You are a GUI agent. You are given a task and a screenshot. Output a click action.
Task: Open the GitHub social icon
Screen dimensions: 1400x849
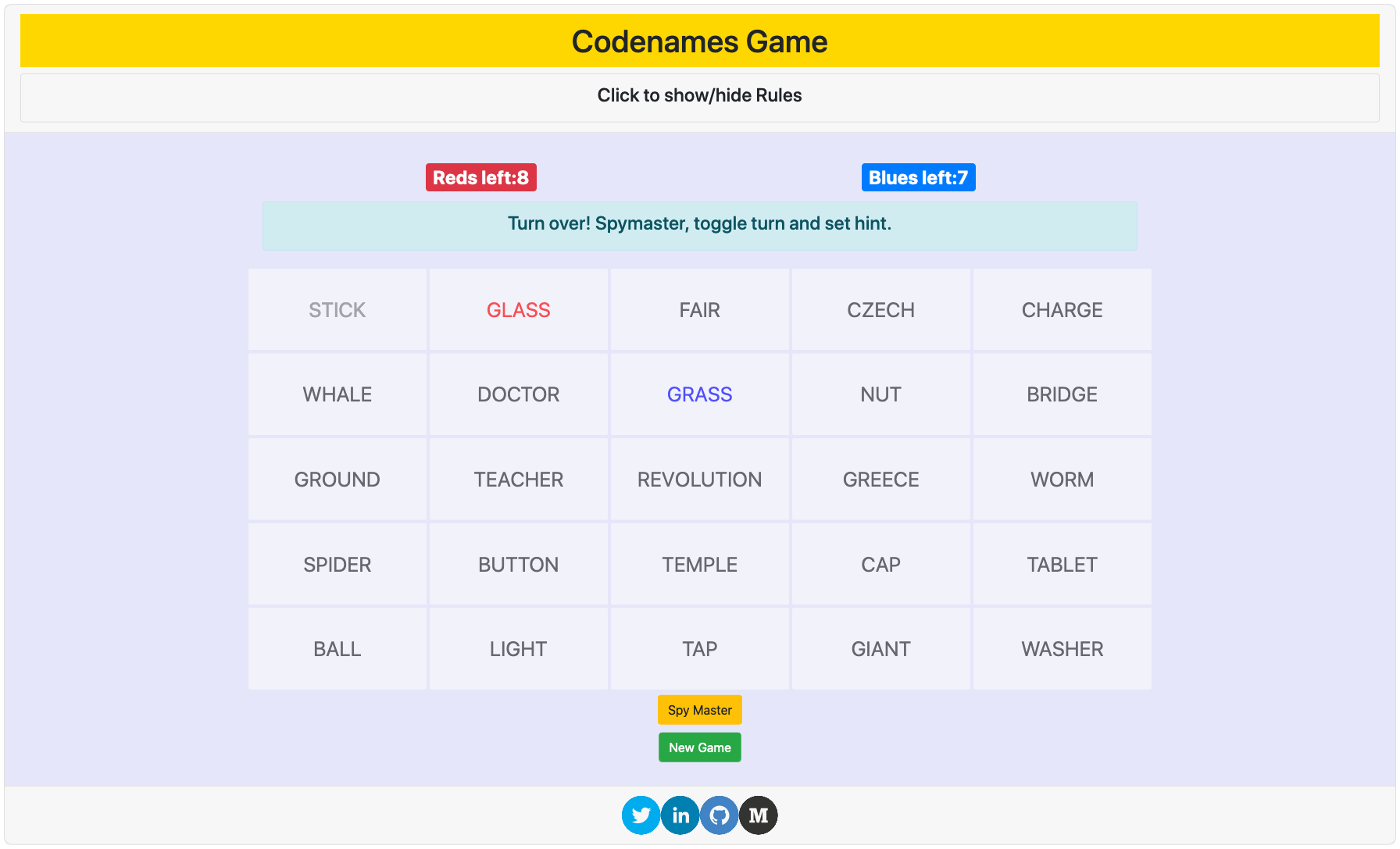click(x=720, y=815)
